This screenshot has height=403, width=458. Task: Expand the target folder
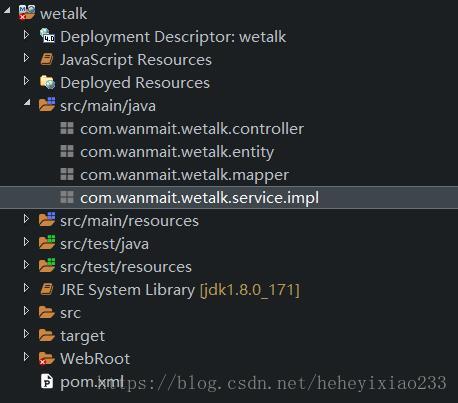pos(26,334)
